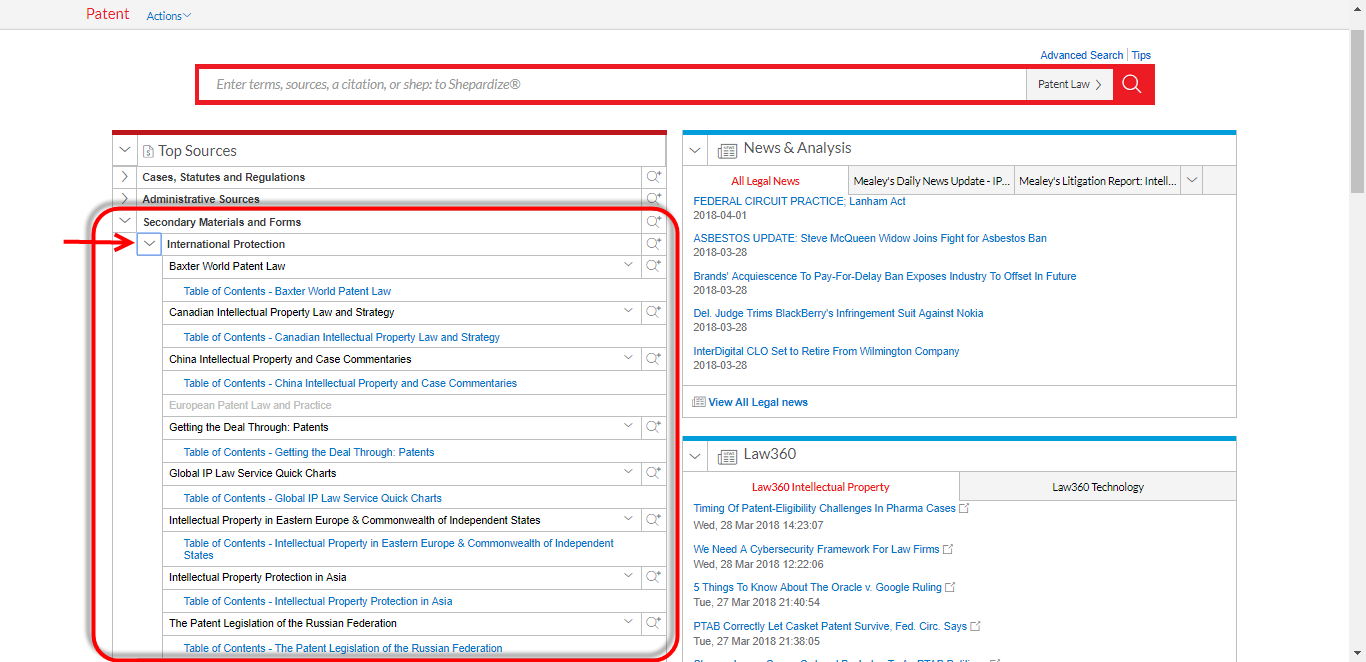This screenshot has height=662, width=1366.
Task: Open the Actions dropdown menu
Action: tap(168, 16)
